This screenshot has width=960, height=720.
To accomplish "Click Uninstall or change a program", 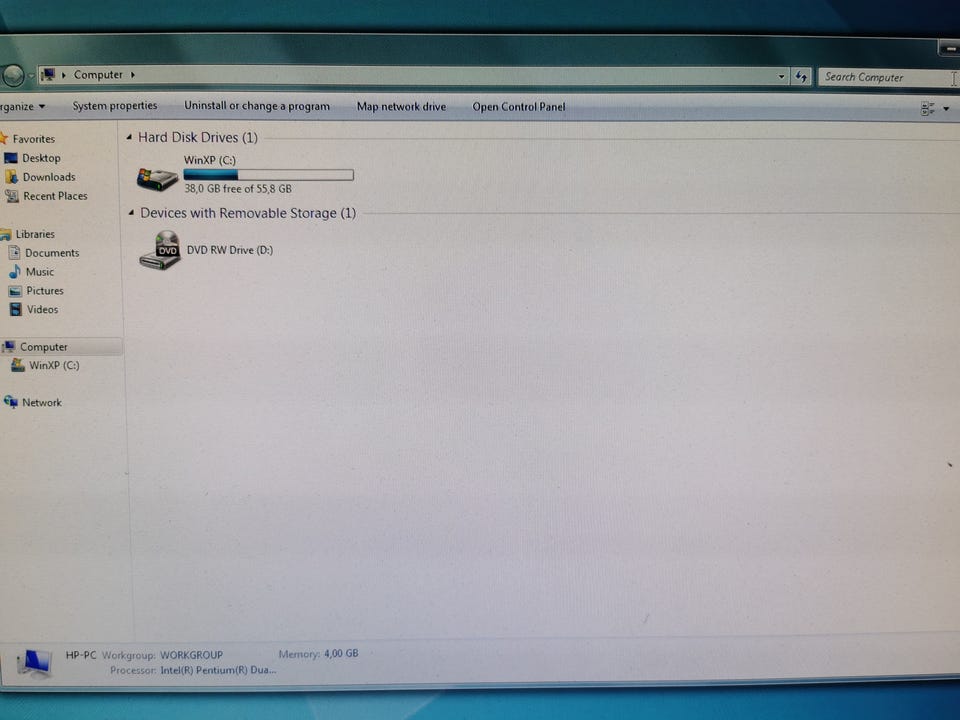I will (257, 106).
